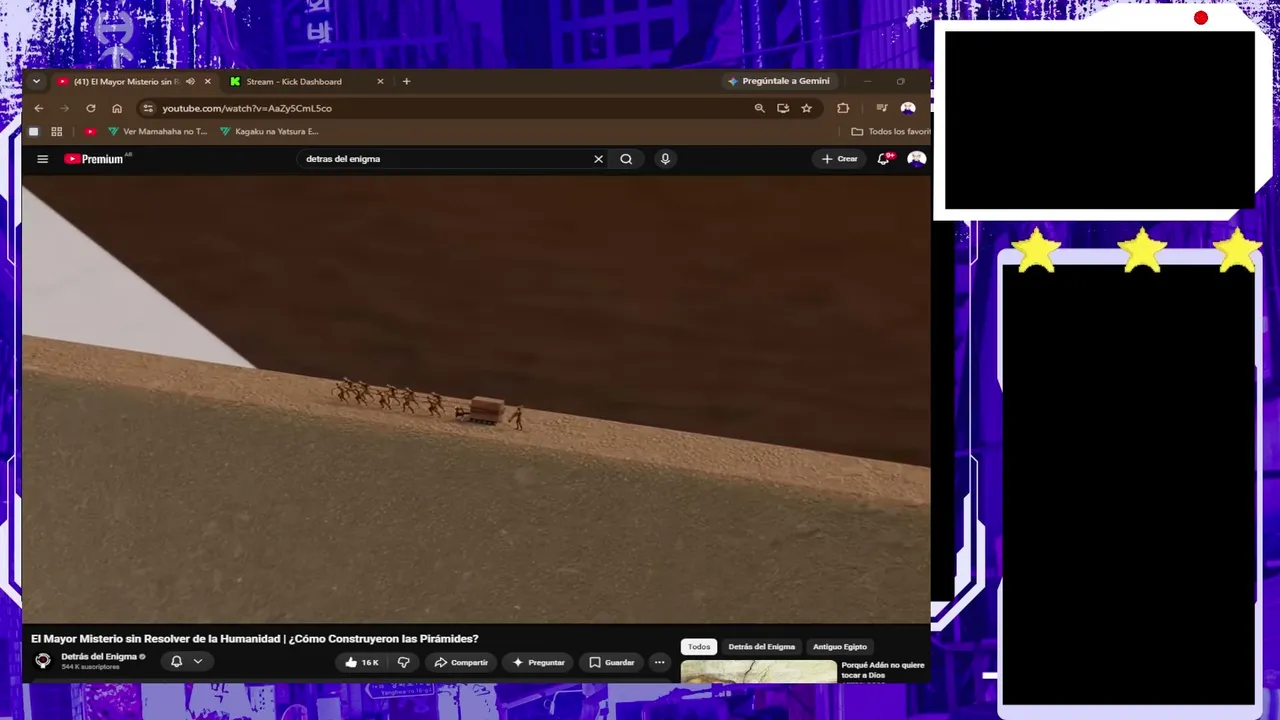Expand the subscription options chevron

tap(198, 661)
